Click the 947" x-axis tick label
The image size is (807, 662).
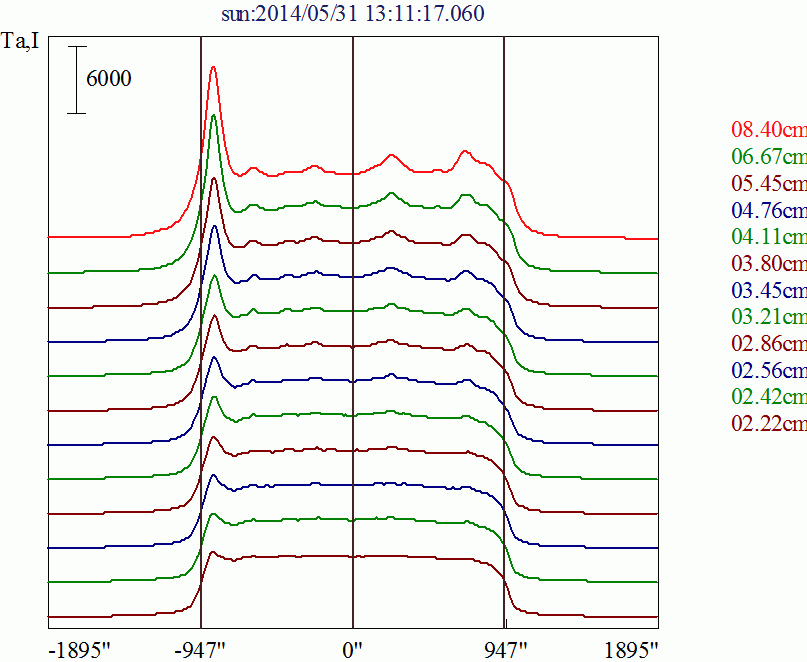click(506, 651)
